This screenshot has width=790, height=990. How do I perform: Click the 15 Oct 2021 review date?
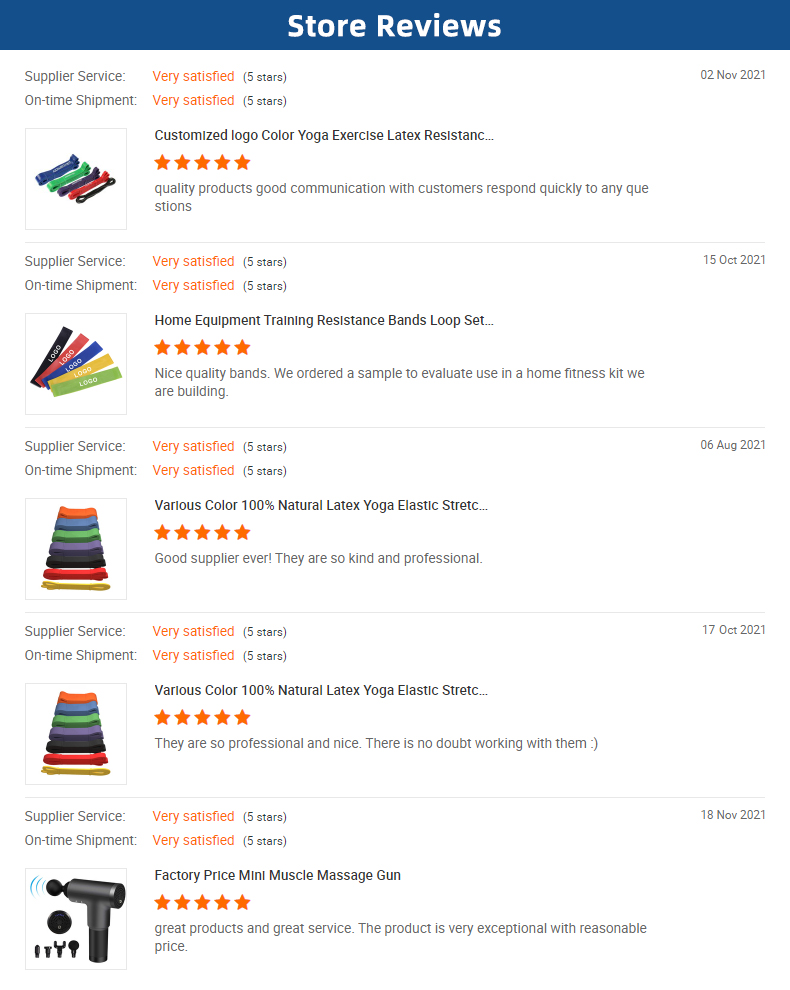click(734, 260)
